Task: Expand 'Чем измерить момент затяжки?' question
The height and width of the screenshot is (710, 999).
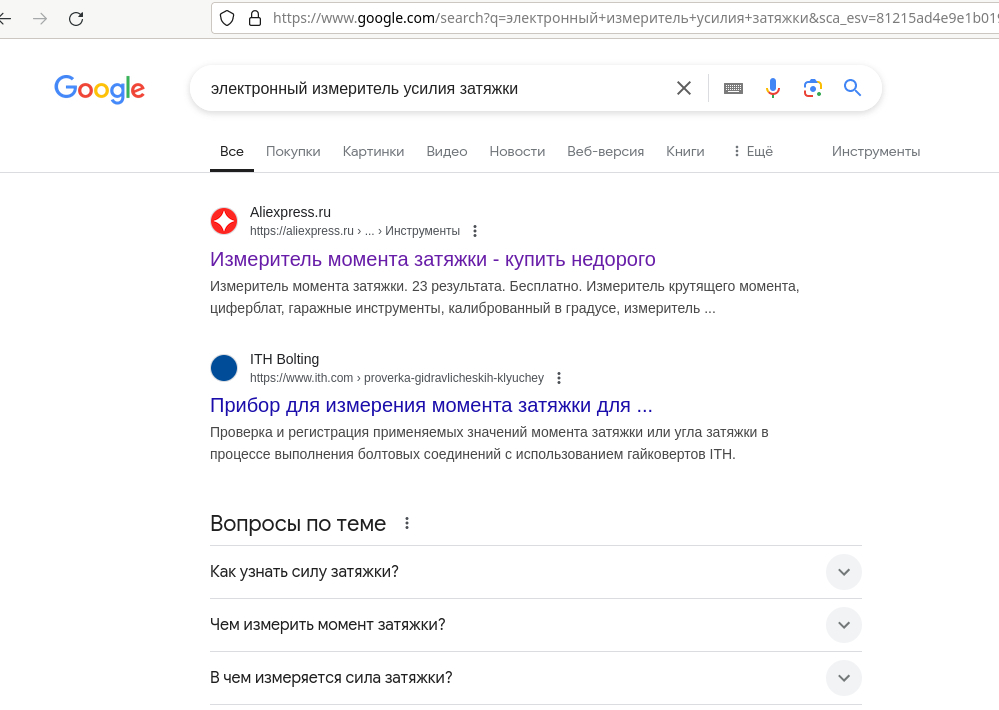Action: (x=843, y=625)
